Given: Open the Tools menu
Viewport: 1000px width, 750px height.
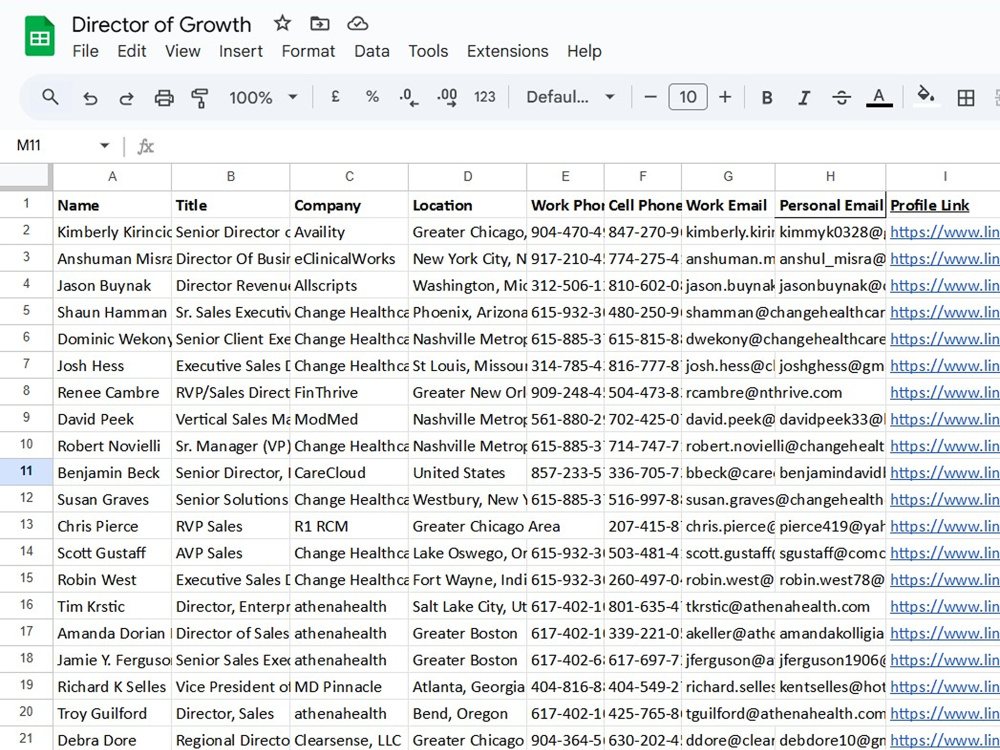Looking at the screenshot, I should pos(428,51).
